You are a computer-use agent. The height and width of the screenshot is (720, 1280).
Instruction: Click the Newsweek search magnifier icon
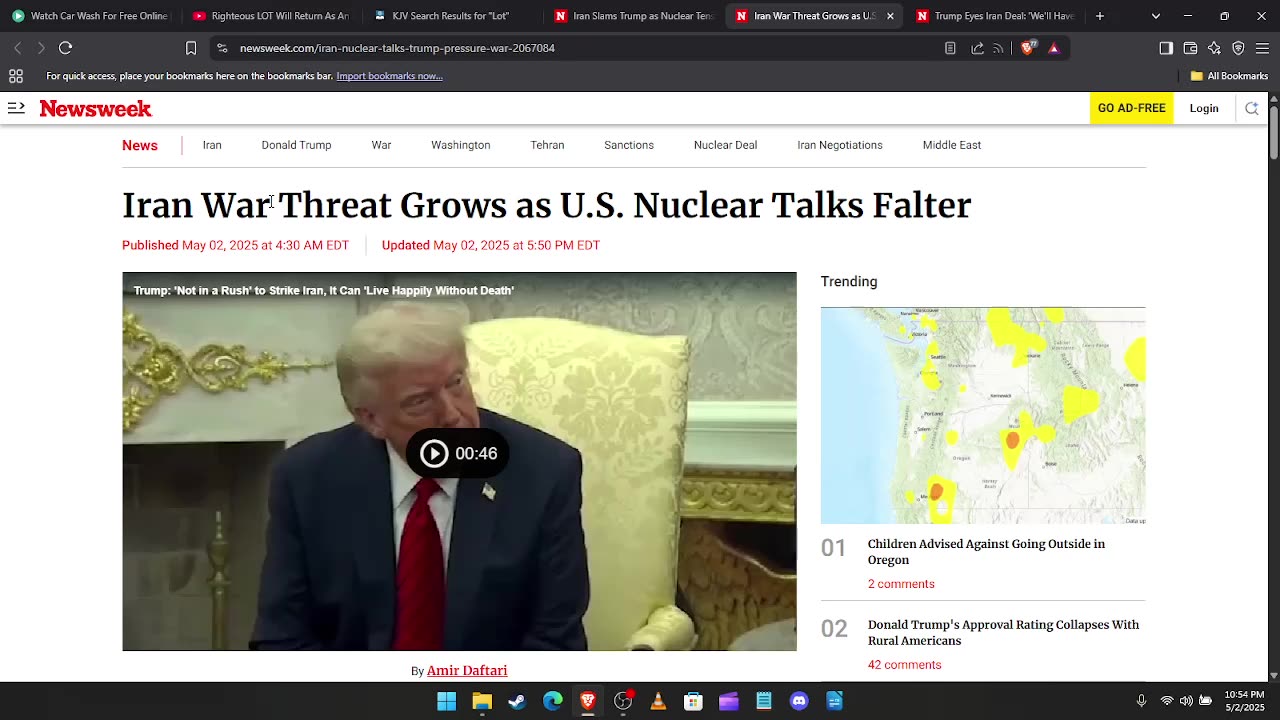[x=1251, y=108]
